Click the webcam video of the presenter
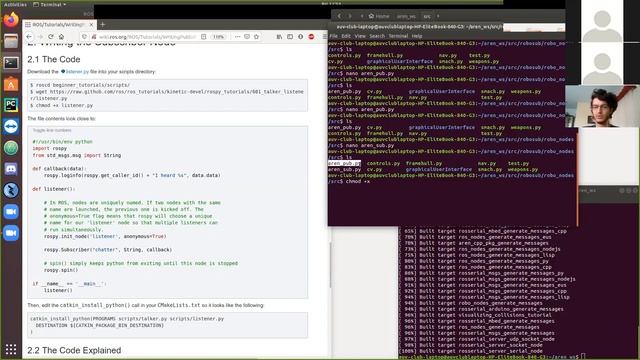The width and height of the screenshot is (640, 360). pos(602,107)
